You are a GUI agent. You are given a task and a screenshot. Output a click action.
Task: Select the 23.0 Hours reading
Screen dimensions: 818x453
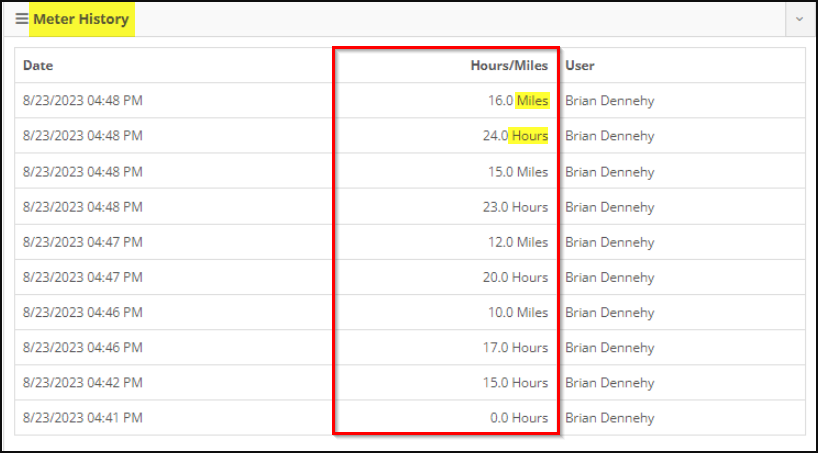515,207
